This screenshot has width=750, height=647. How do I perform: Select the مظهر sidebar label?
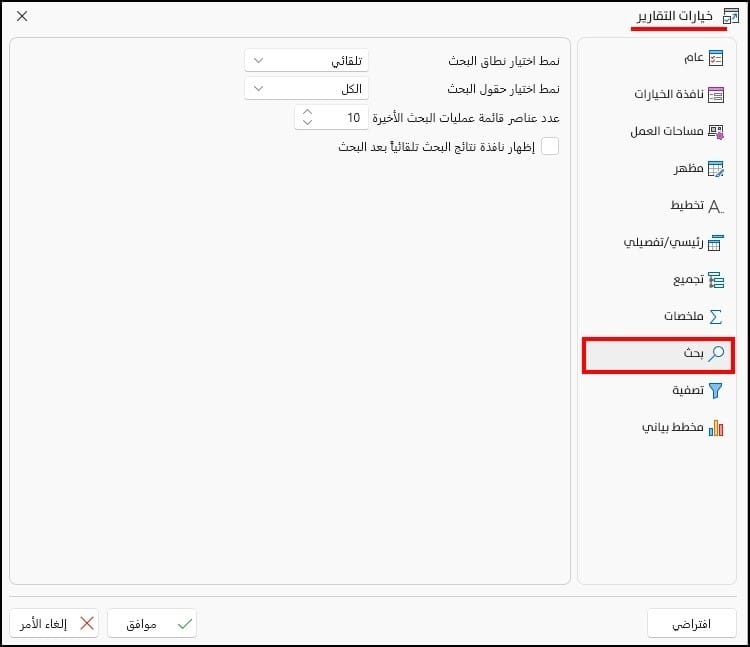coord(689,168)
